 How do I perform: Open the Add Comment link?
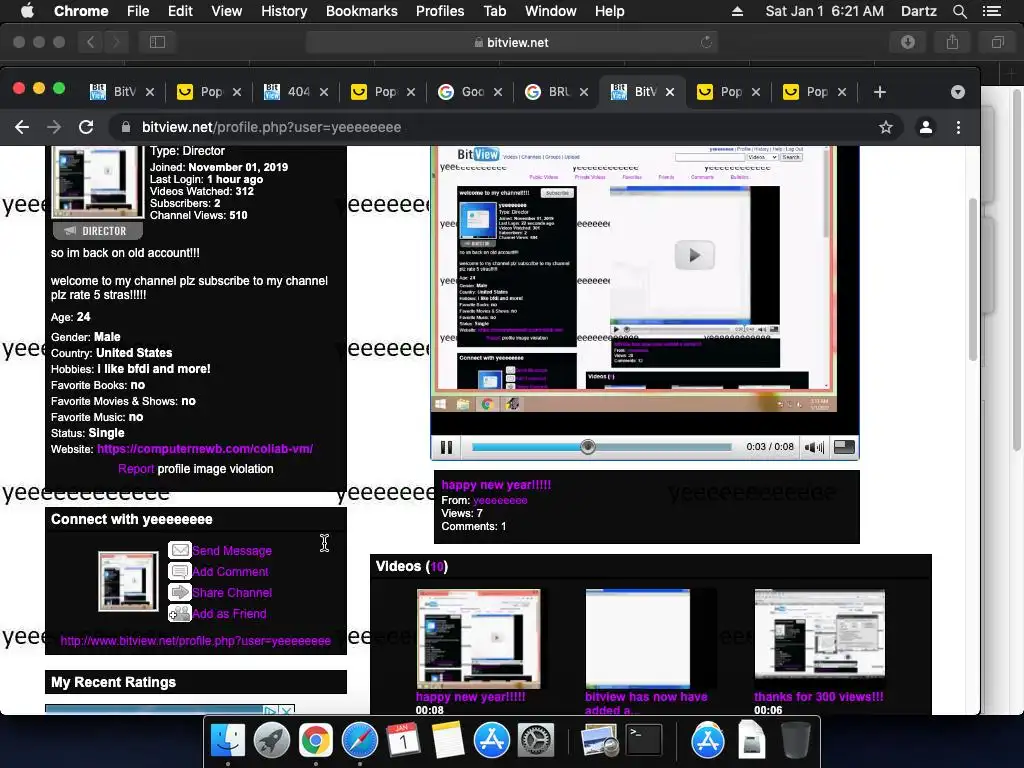tap(230, 571)
